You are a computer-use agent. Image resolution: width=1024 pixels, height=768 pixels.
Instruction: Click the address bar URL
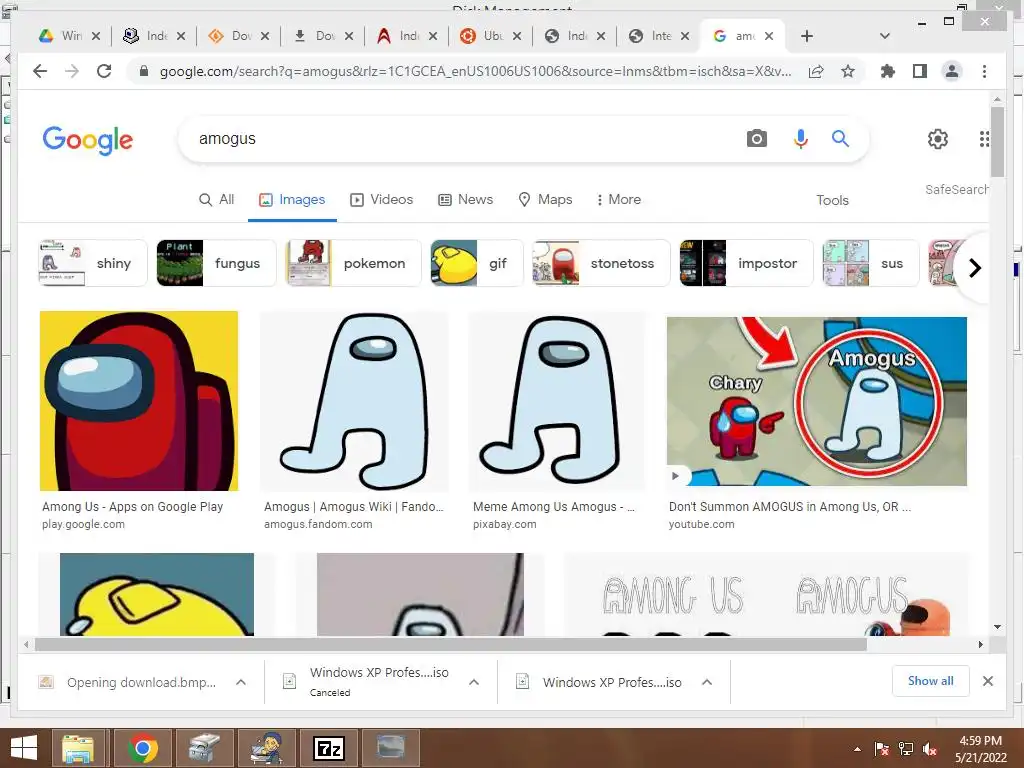(475, 71)
